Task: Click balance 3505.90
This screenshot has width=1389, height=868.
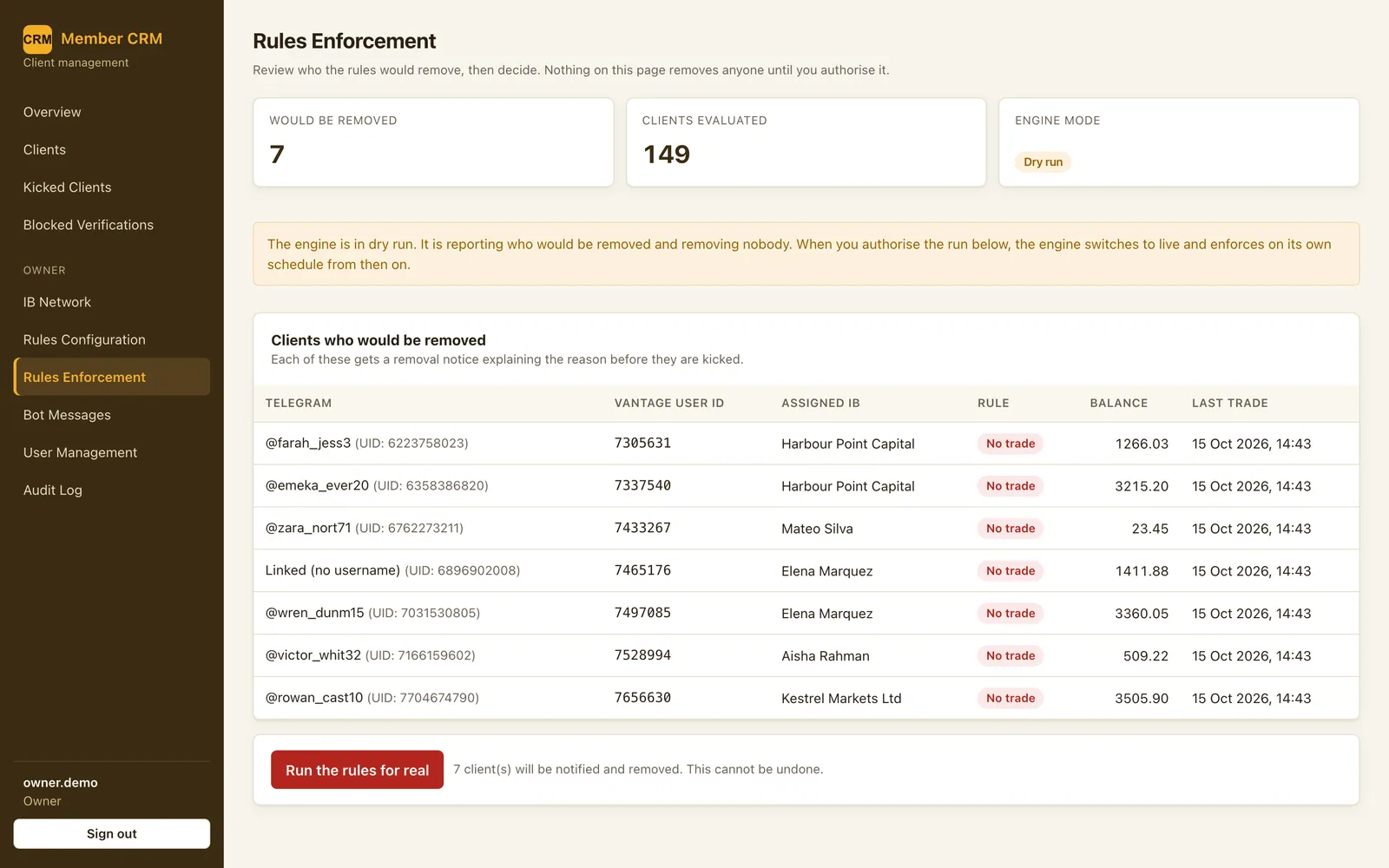Action: tap(1142, 699)
